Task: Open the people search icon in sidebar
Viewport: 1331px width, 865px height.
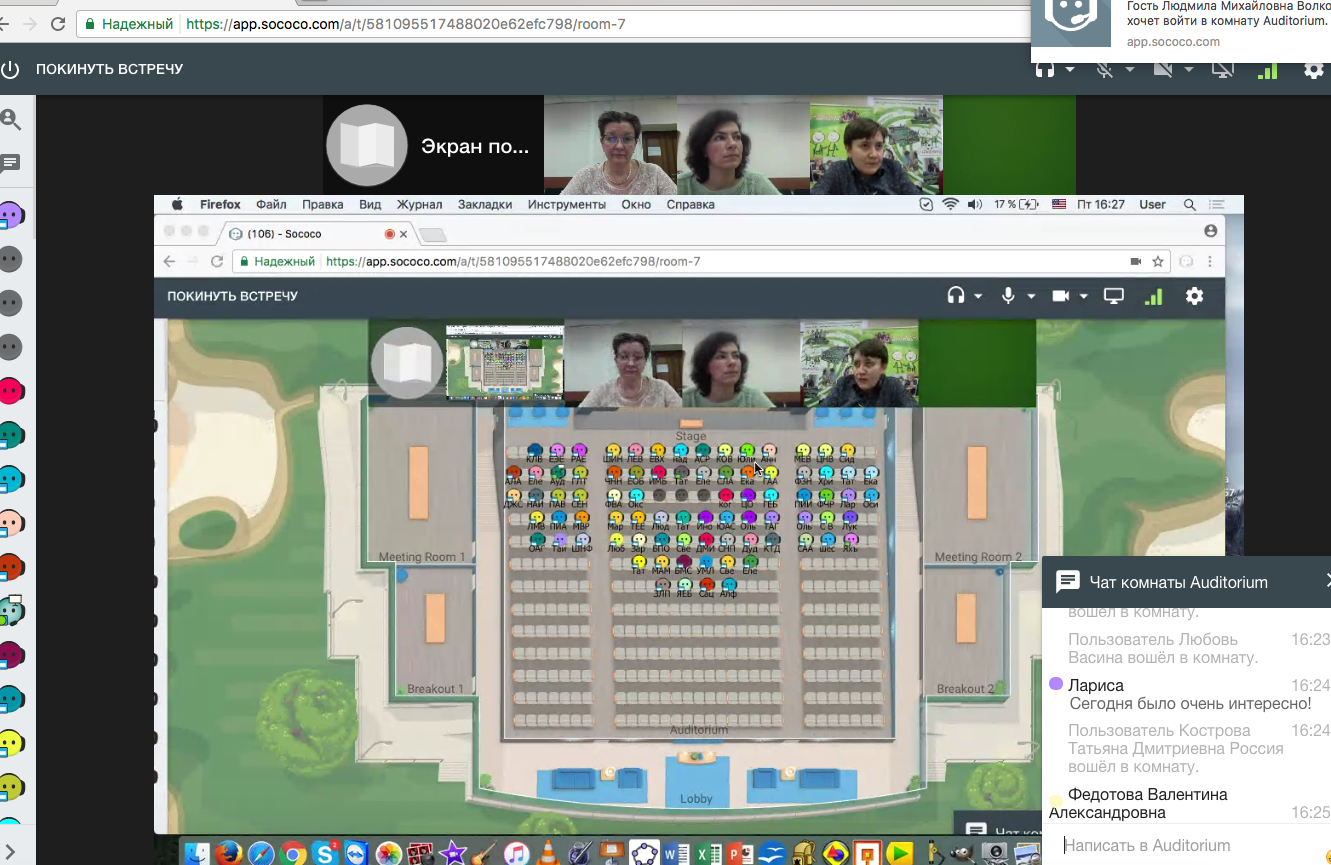Action: pyautogui.click(x=11, y=120)
